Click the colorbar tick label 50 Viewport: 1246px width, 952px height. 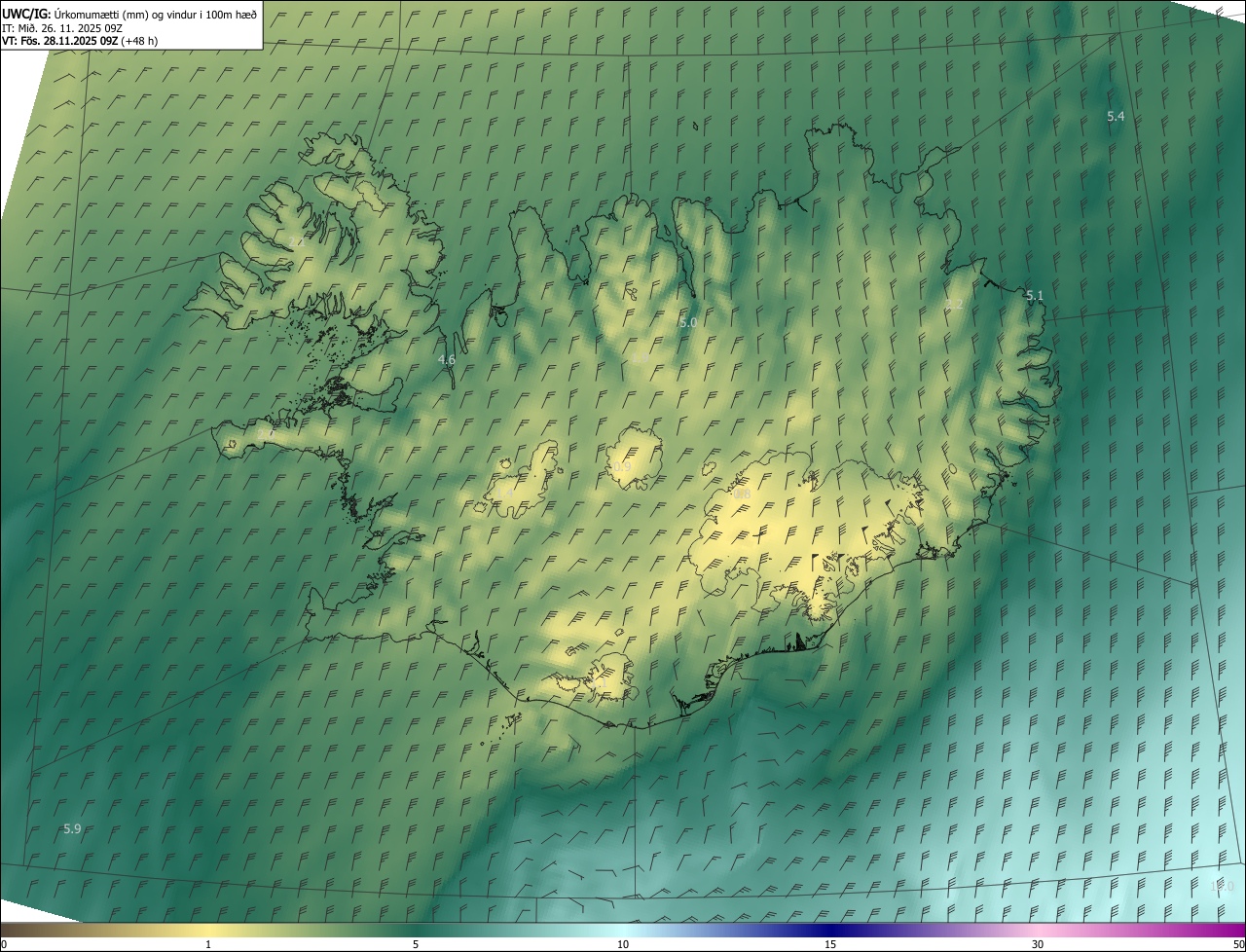[x=1238, y=944]
